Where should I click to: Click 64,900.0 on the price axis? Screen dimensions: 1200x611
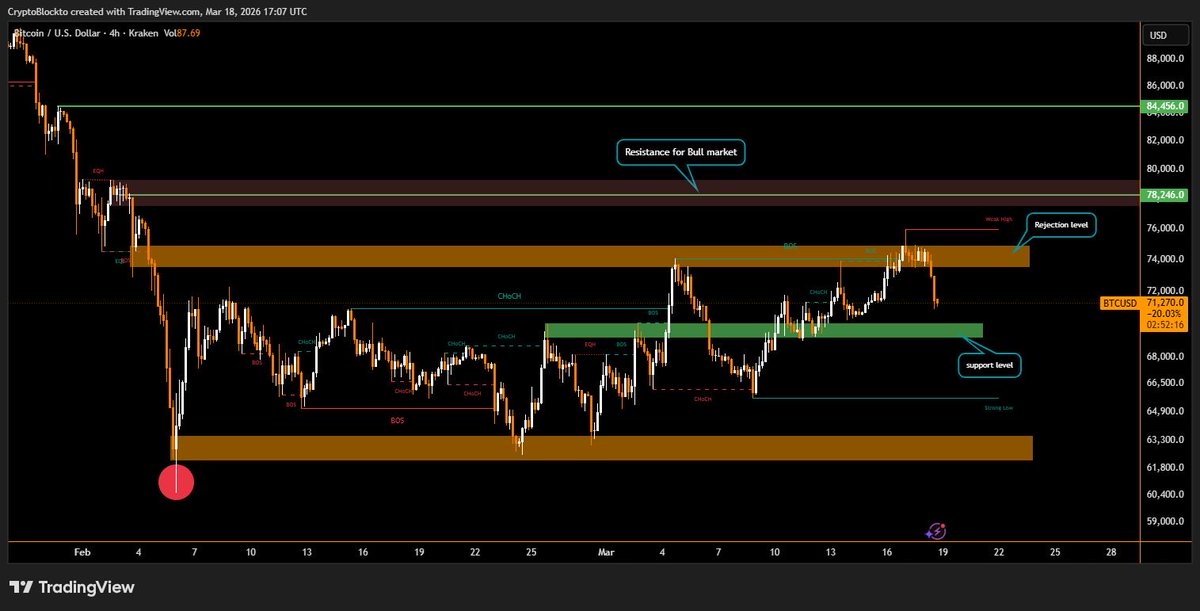pos(1165,411)
